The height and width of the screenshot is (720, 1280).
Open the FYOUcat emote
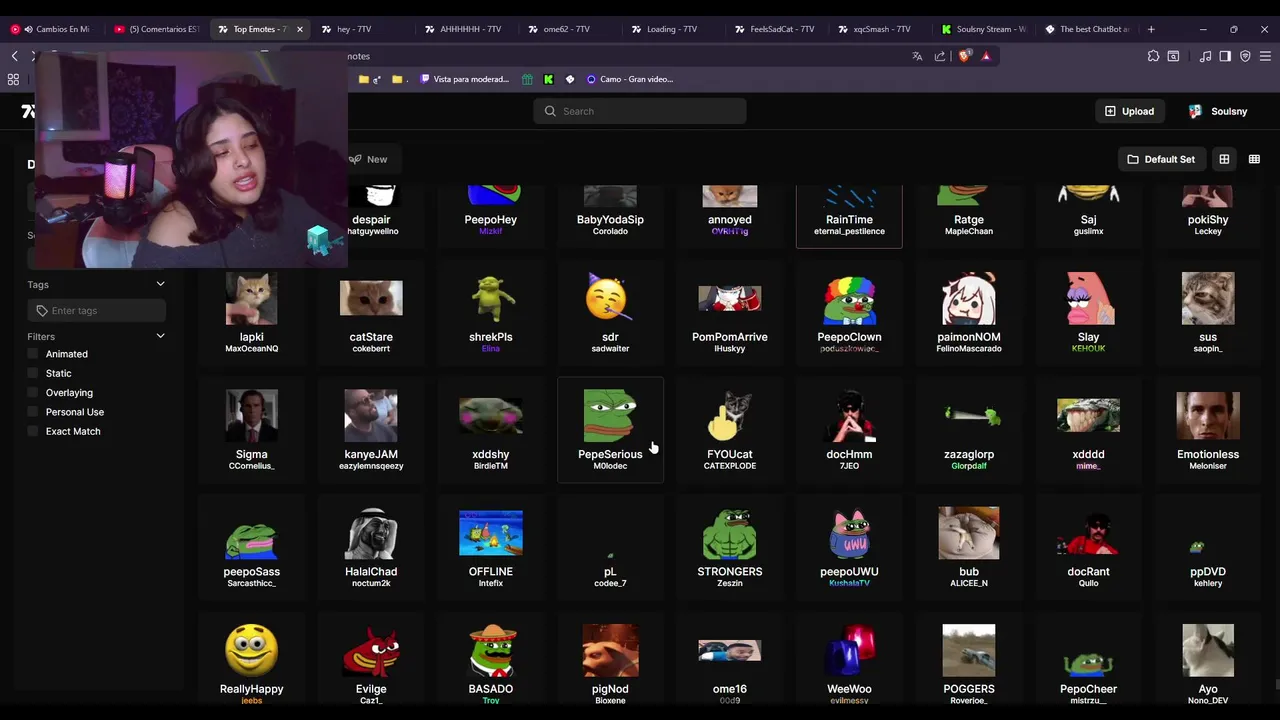tap(729, 430)
